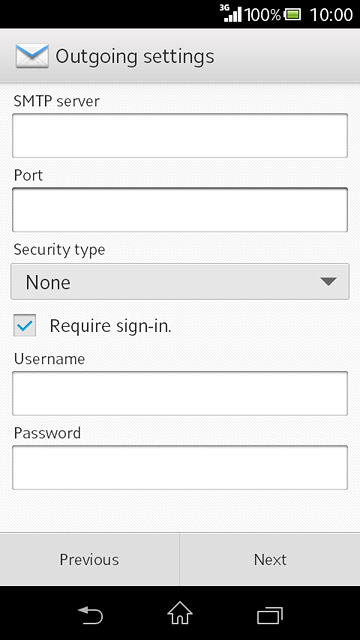The height and width of the screenshot is (640, 360).
Task: Tap the Outgoing settings title
Action: (x=135, y=57)
